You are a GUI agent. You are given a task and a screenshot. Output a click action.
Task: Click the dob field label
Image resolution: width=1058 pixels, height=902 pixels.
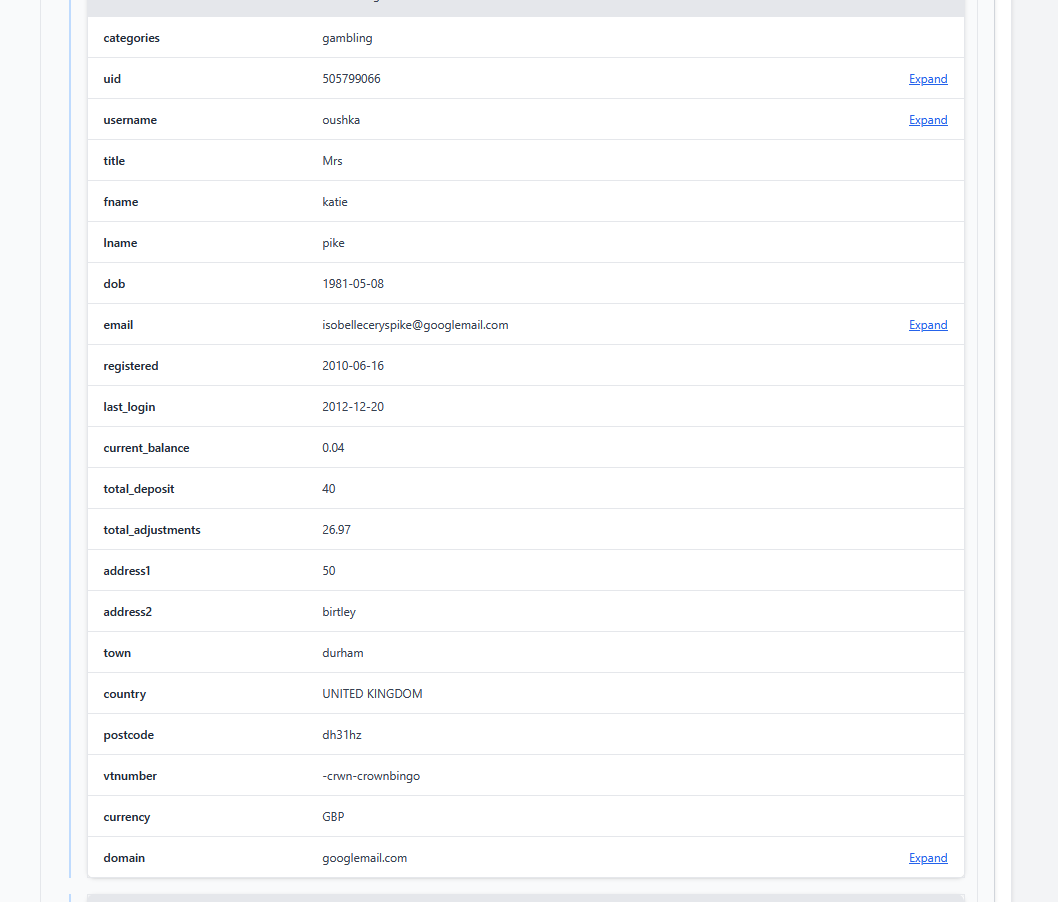point(114,284)
